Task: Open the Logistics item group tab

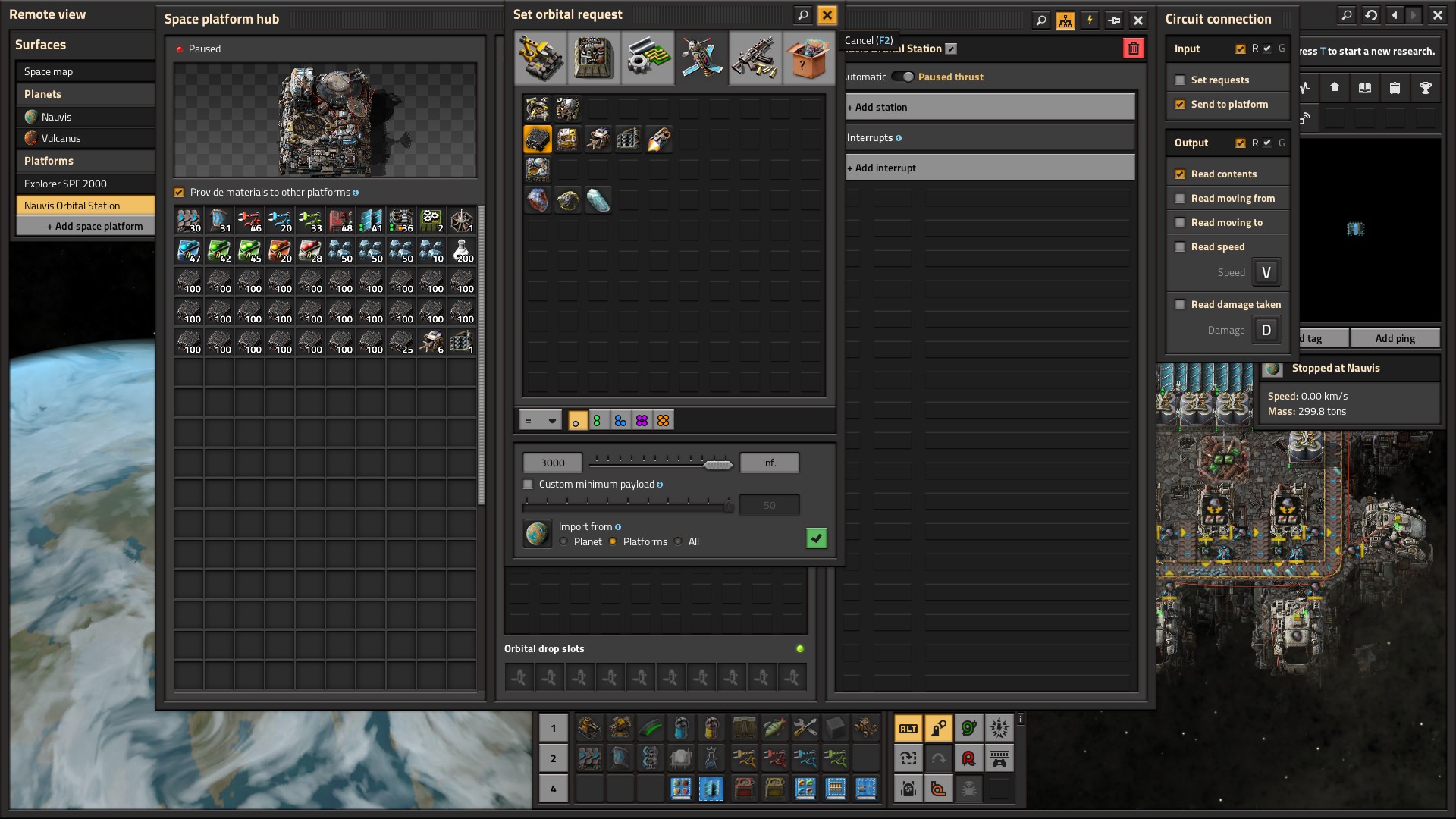Action: click(x=541, y=58)
